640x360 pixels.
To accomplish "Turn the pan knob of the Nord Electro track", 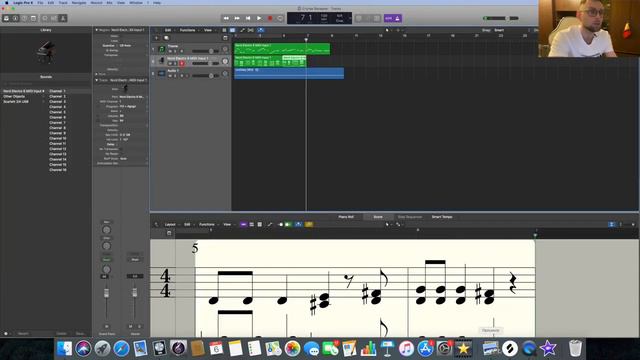I will tap(225, 61).
